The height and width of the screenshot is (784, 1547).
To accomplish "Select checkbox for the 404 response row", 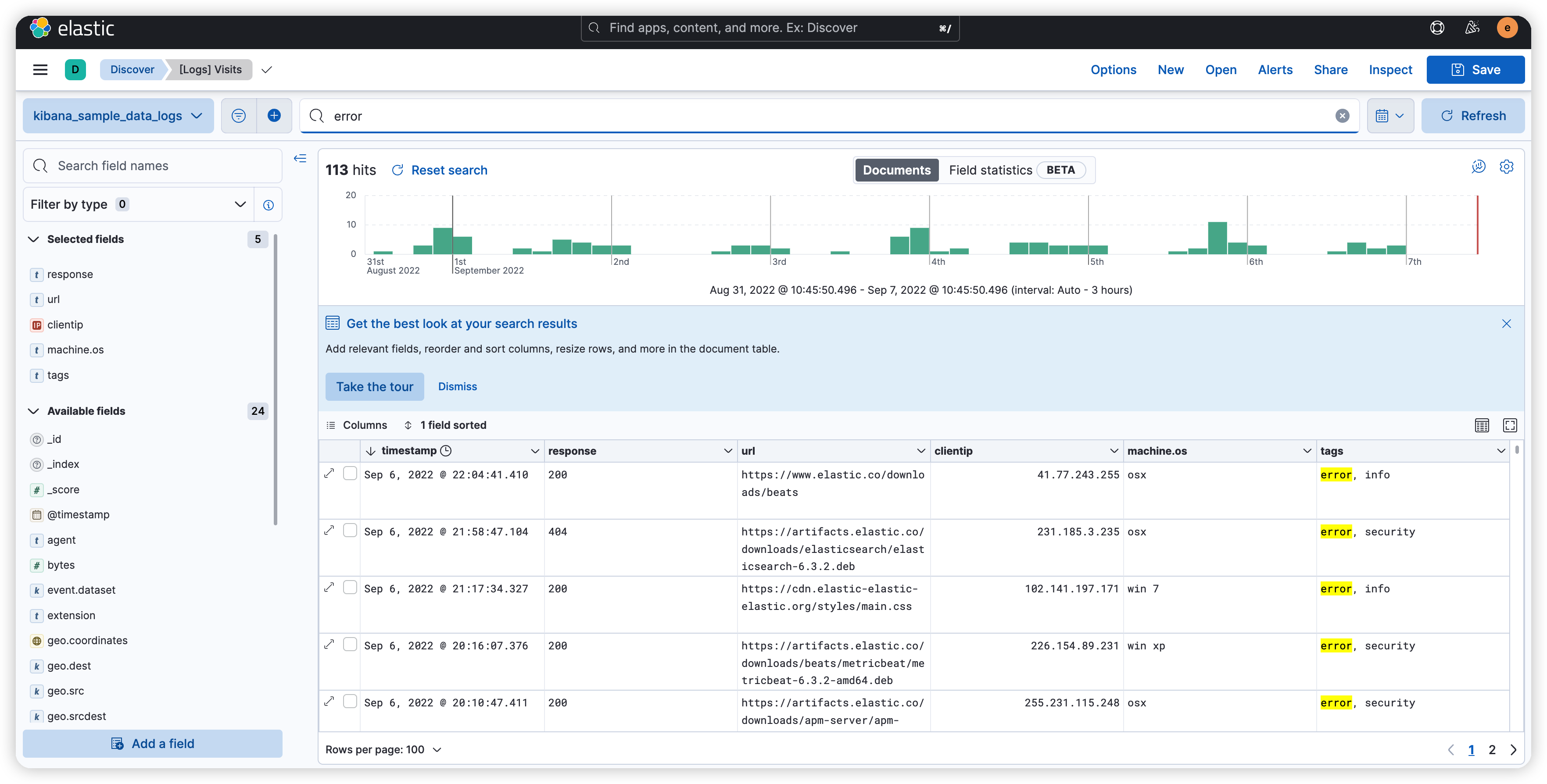I will 350,531.
